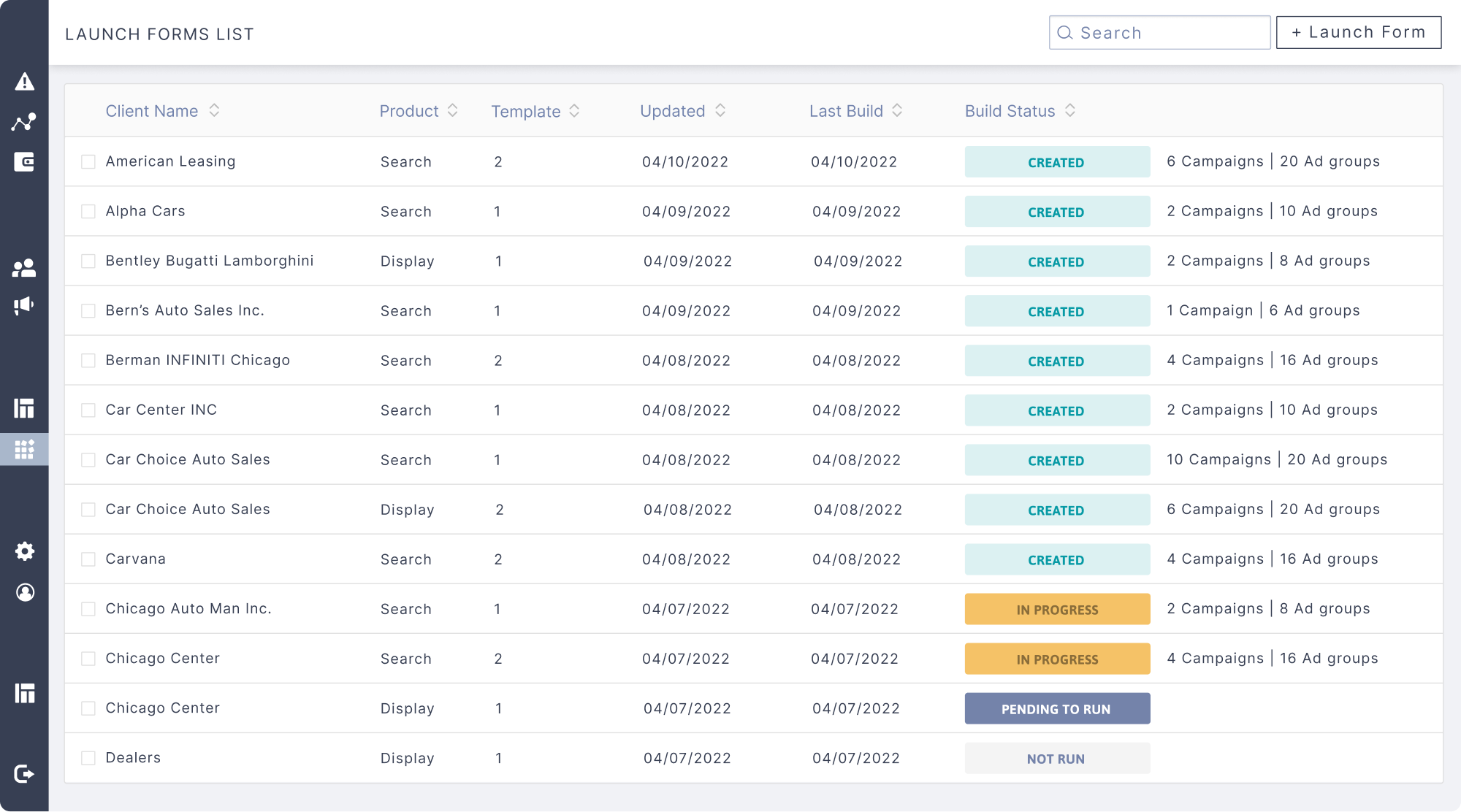Open the users group icon

[x=24, y=268]
